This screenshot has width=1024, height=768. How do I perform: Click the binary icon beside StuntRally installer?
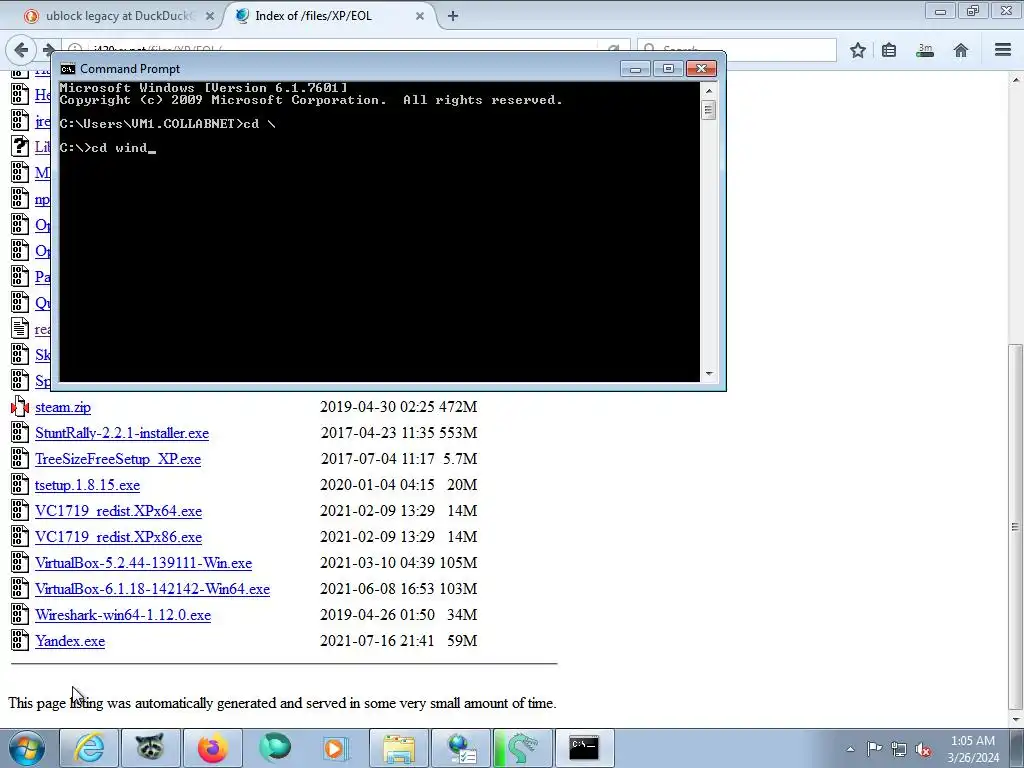click(20, 432)
